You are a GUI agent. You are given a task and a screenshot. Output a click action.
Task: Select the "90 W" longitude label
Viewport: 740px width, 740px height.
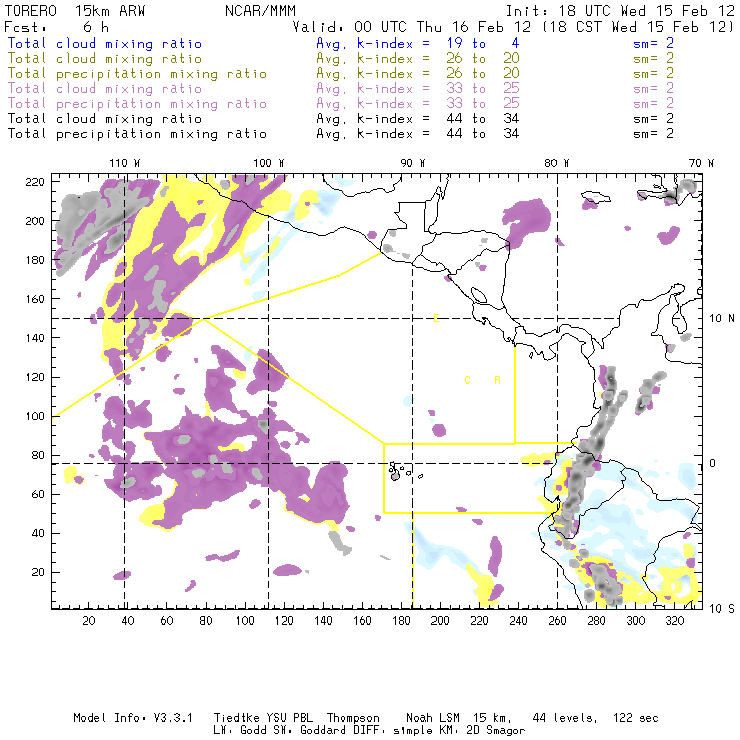pyautogui.click(x=413, y=163)
